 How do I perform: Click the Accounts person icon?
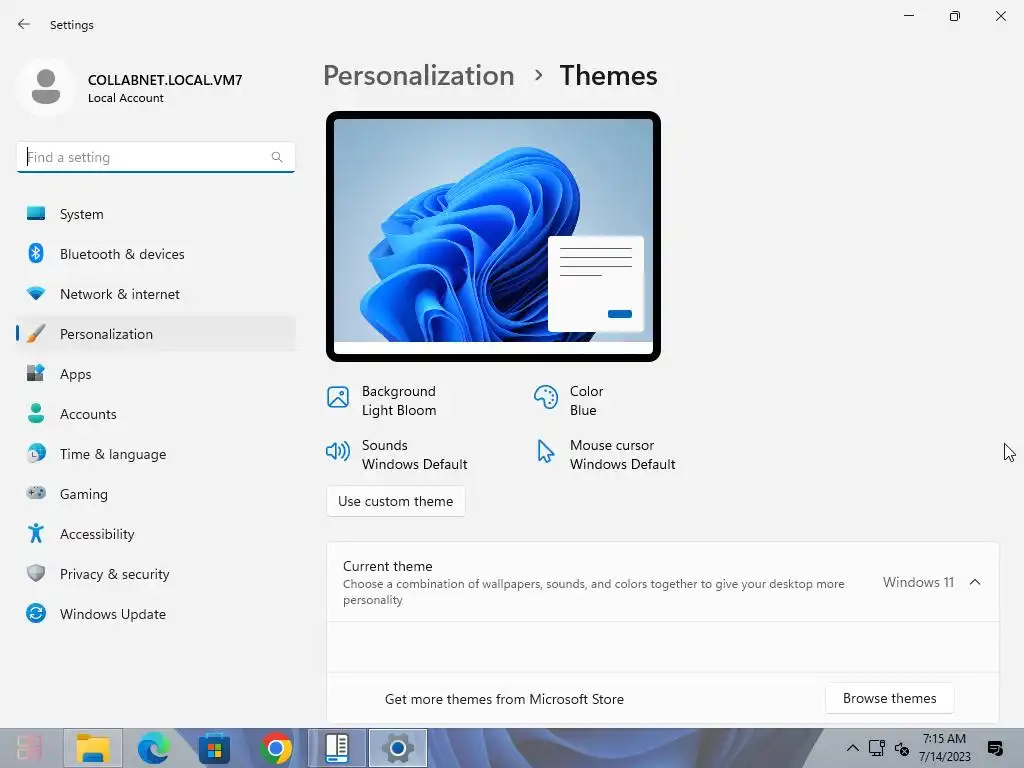pos(36,413)
